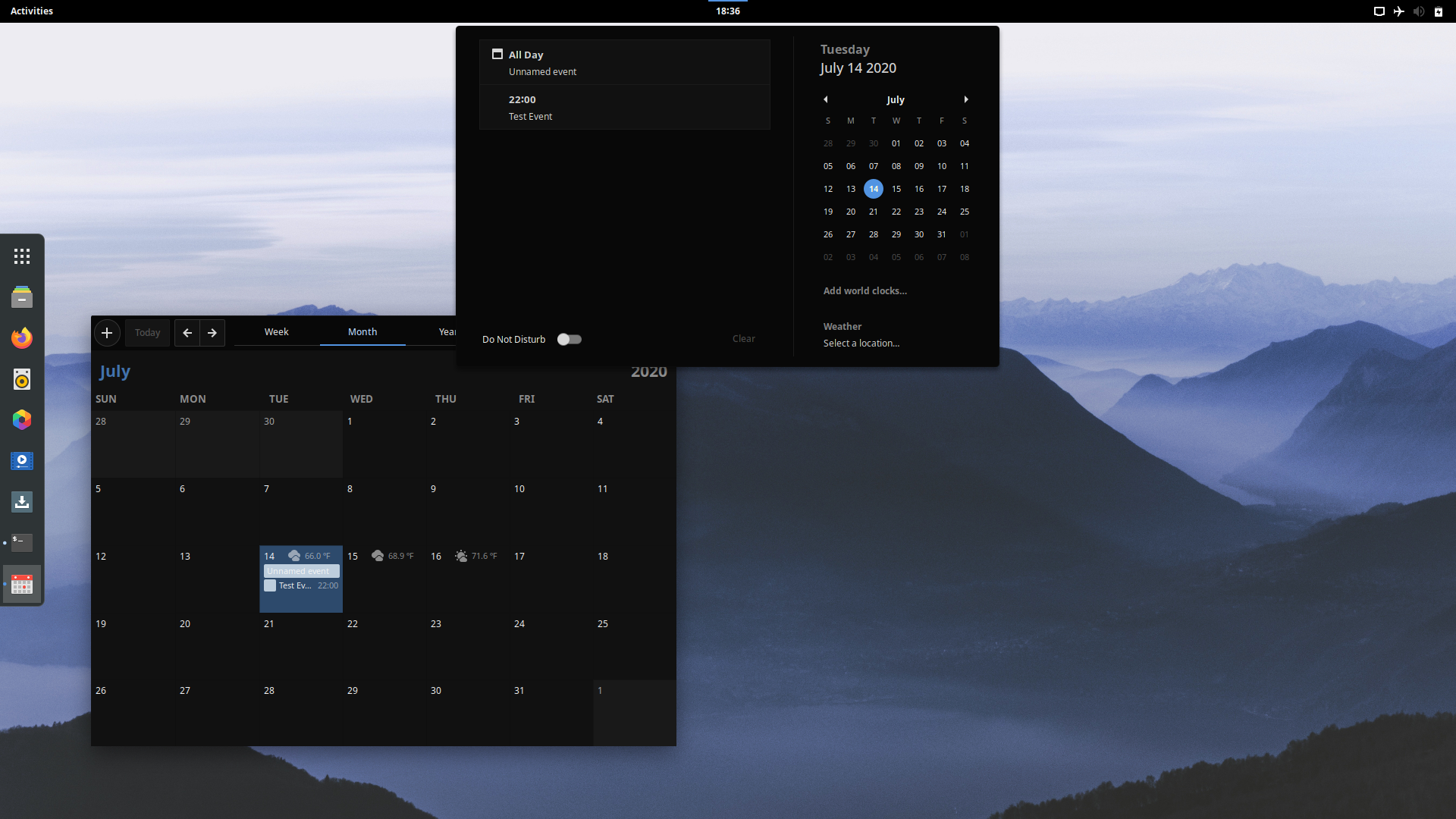Click the Clear notifications button
Image resolution: width=1456 pixels, height=819 pixels.
pyautogui.click(x=744, y=339)
